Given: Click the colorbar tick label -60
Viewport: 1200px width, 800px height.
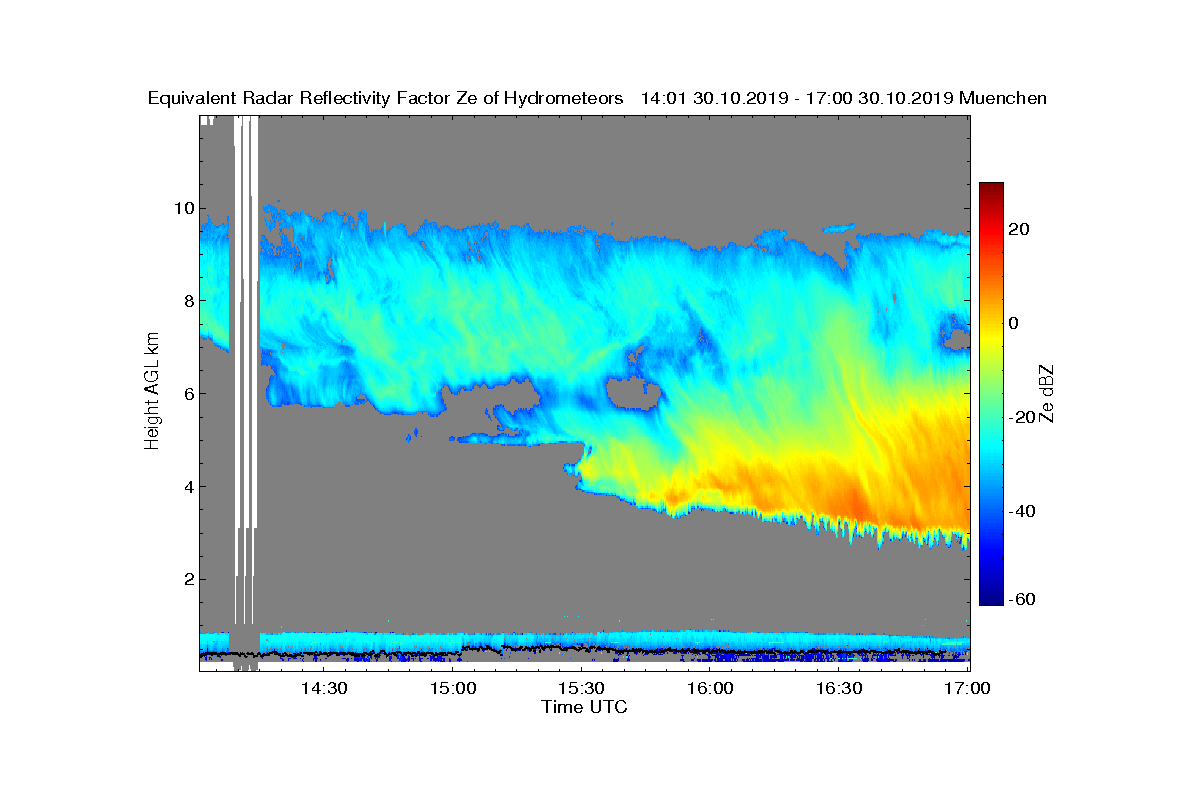Looking at the screenshot, I should (x=1022, y=599).
